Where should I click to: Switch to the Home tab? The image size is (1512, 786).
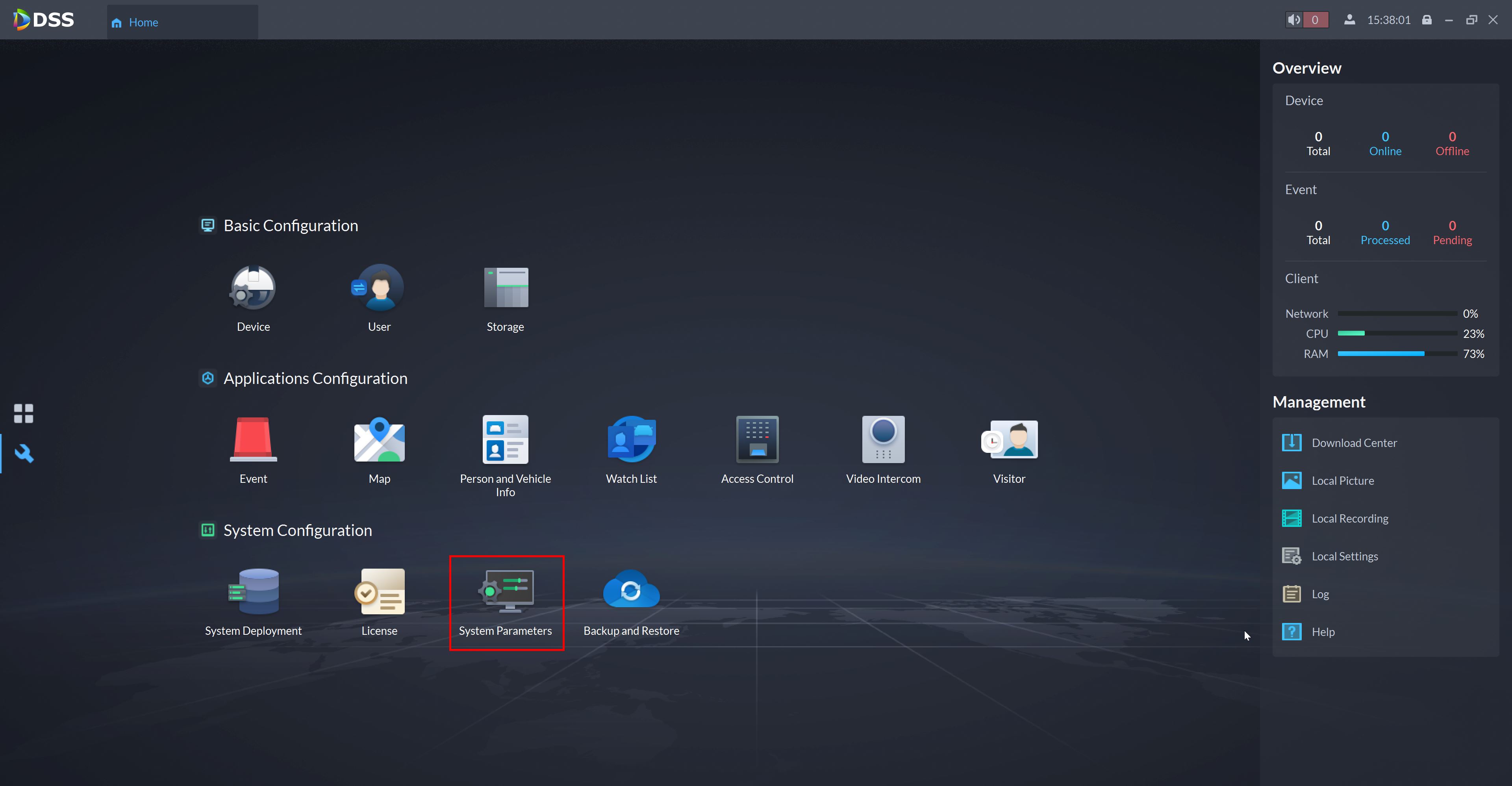143,22
